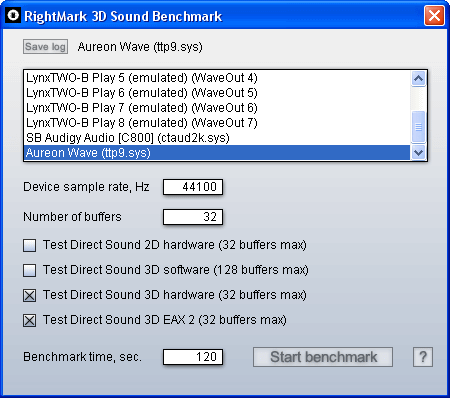Select SB Audigy Audio [C800] device
Viewport: 450px width, 398px height.
pos(217,138)
